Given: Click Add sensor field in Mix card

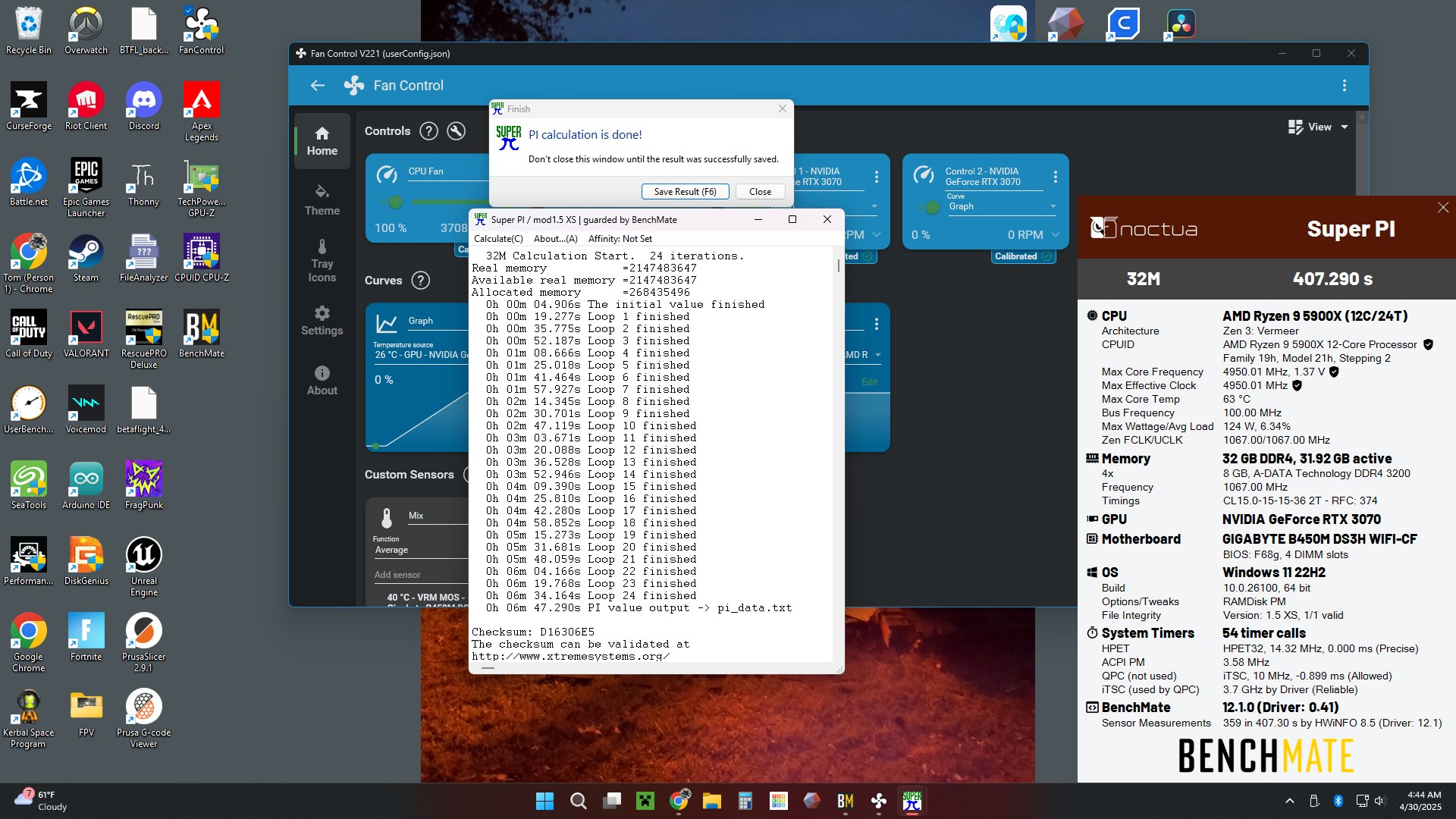Looking at the screenshot, I should click(x=421, y=575).
